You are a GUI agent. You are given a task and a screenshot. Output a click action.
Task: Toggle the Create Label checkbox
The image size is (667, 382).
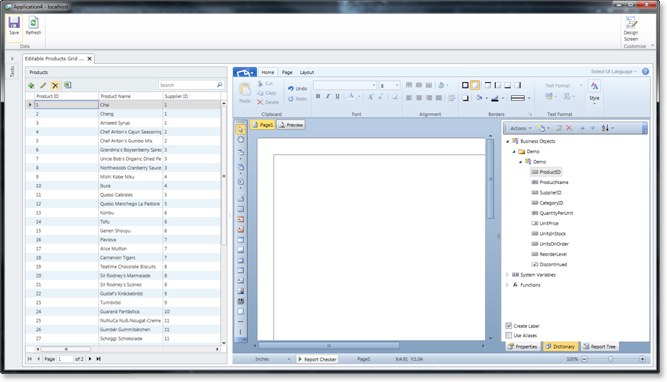(508, 326)
